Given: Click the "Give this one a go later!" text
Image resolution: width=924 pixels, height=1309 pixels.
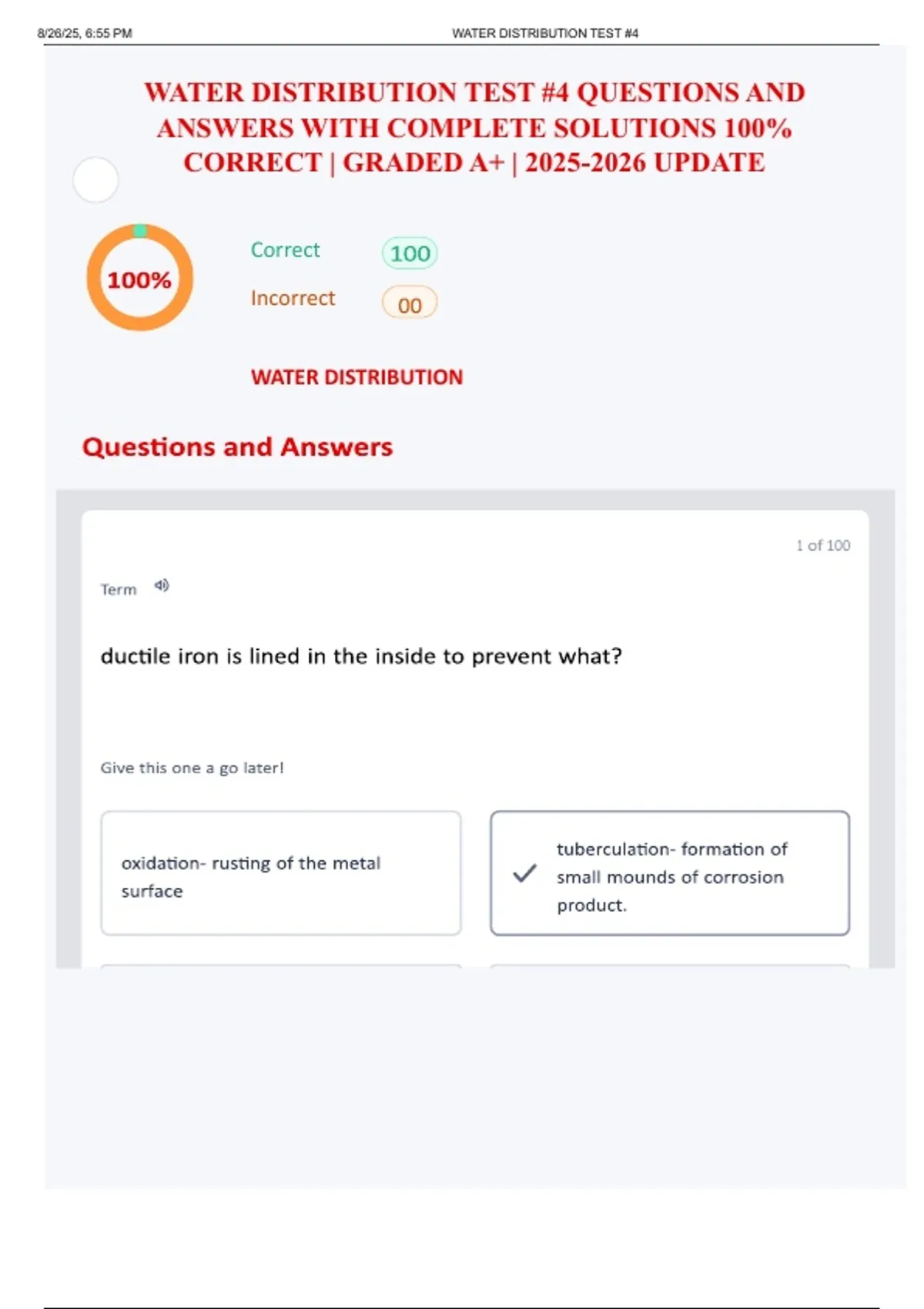Looking at the screenshot, I should (192, 768).
